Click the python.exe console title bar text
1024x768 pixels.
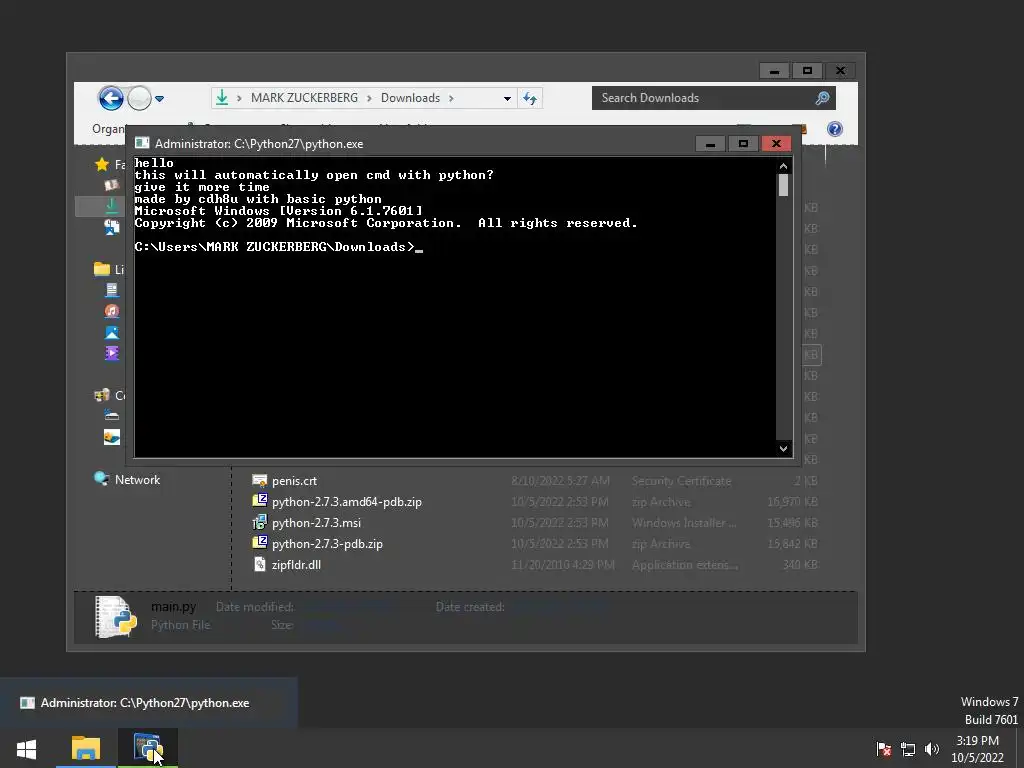click(259, 144)
